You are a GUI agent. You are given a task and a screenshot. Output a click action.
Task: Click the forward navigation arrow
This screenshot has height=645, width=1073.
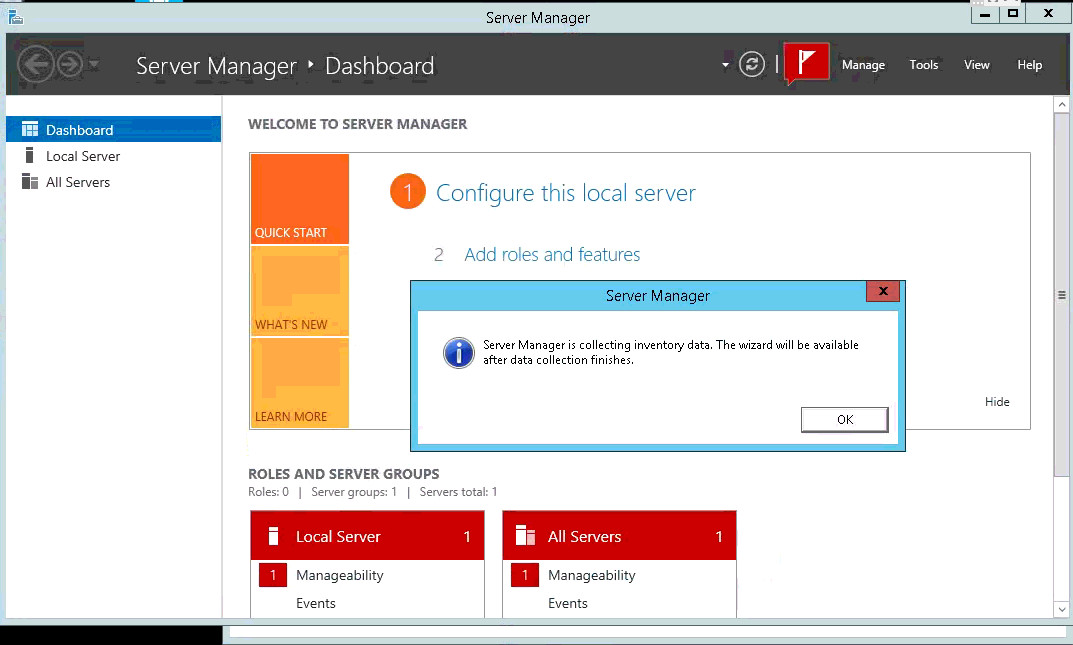coord(69,65)
